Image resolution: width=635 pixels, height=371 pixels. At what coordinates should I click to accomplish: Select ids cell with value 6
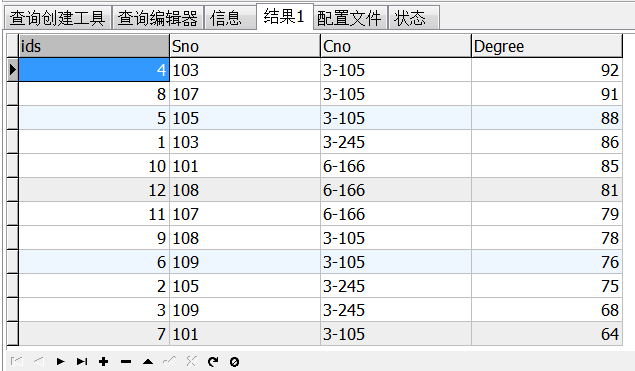point(94,262)
